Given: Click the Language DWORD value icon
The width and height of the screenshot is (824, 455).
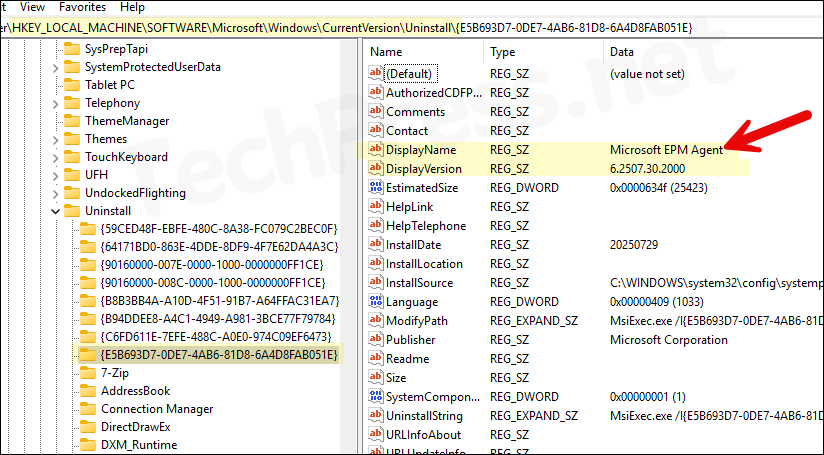Looking at the screenshot, I should click(375, 301).
